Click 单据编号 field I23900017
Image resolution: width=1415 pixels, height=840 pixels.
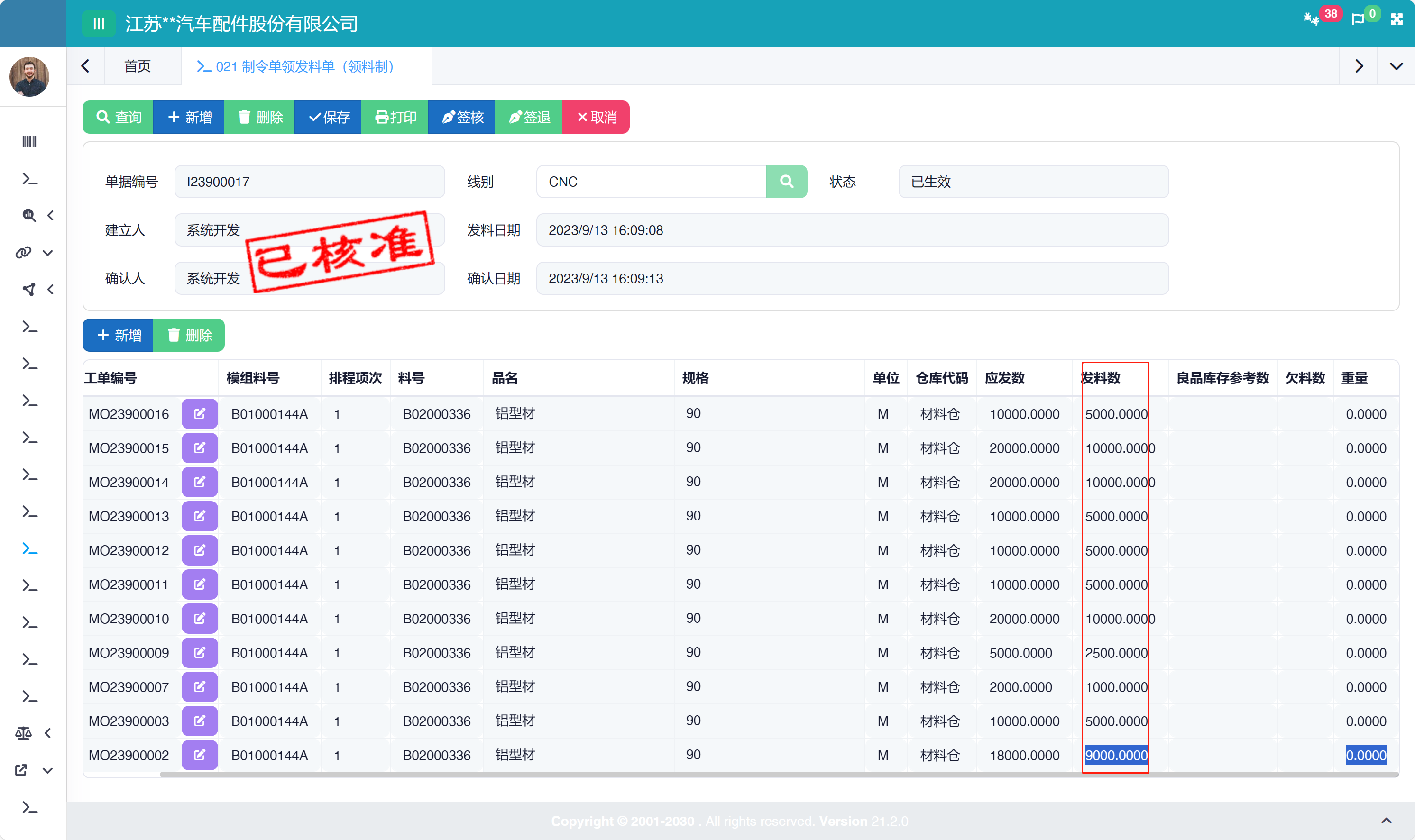point(310,182)
